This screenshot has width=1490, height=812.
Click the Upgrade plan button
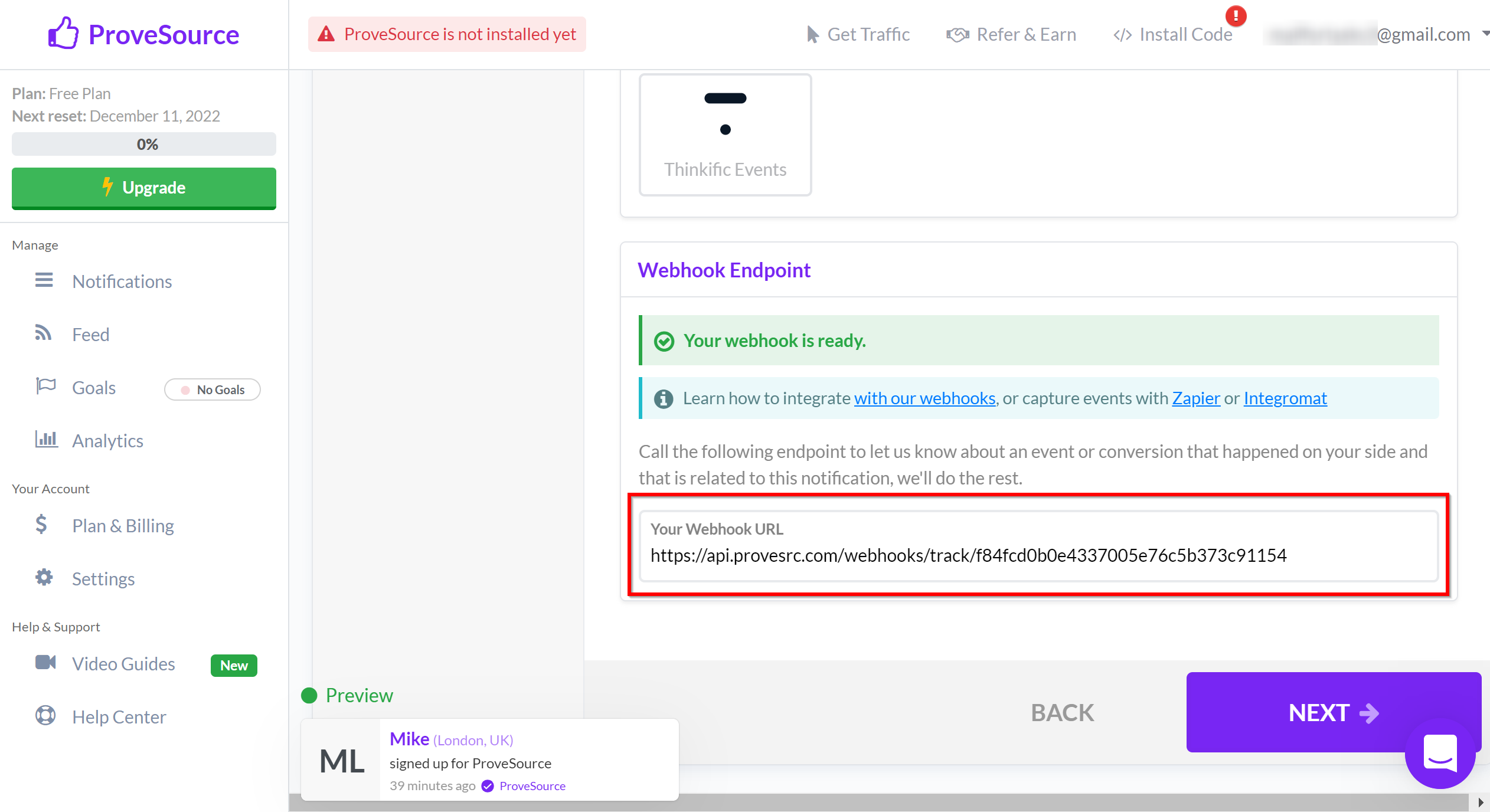click(x=144, y=186)
